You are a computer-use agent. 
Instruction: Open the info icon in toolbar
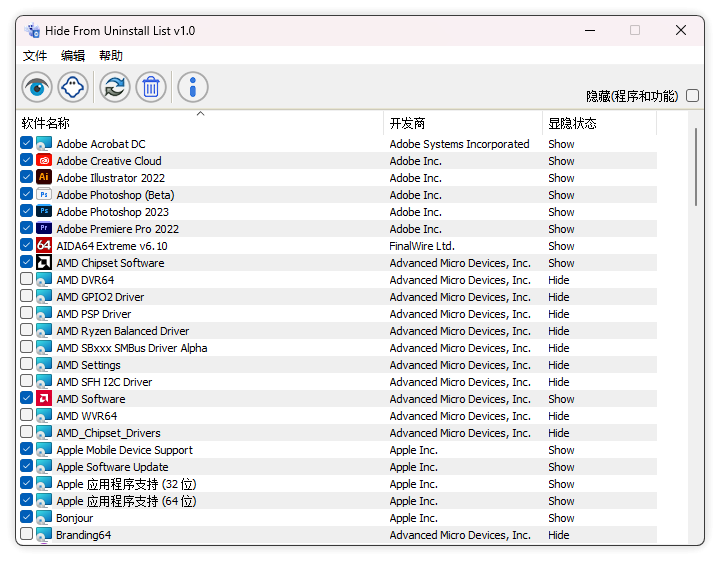pyautogui.click(x=193, y=87)
